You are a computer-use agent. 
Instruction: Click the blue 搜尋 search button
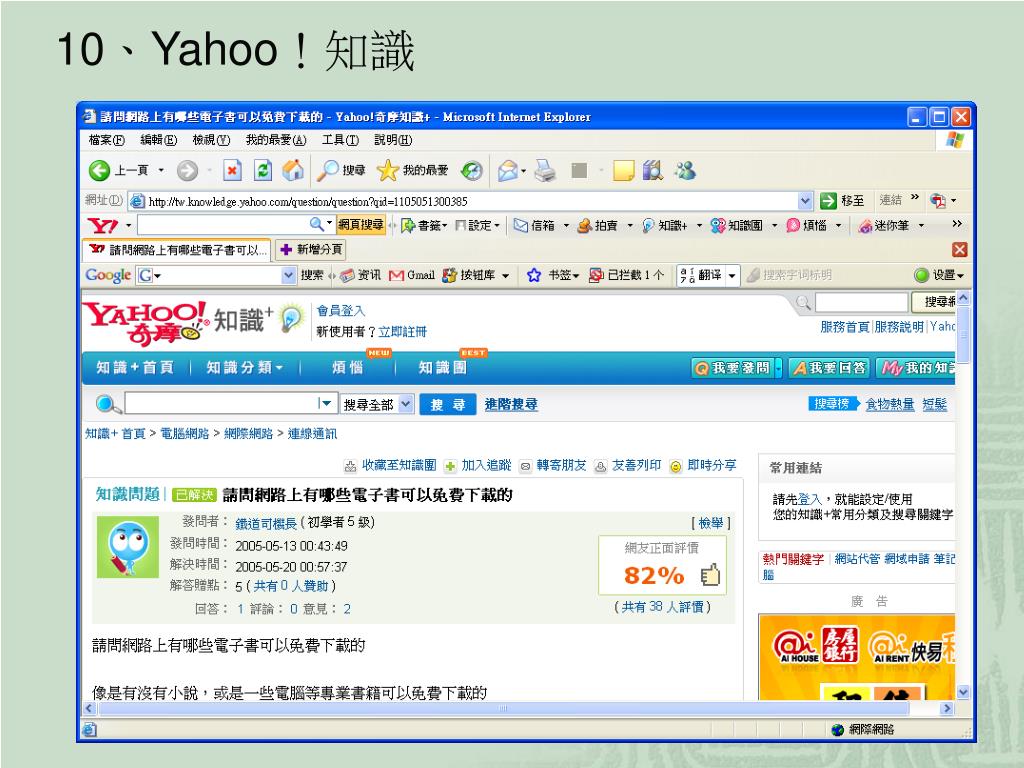447,404
